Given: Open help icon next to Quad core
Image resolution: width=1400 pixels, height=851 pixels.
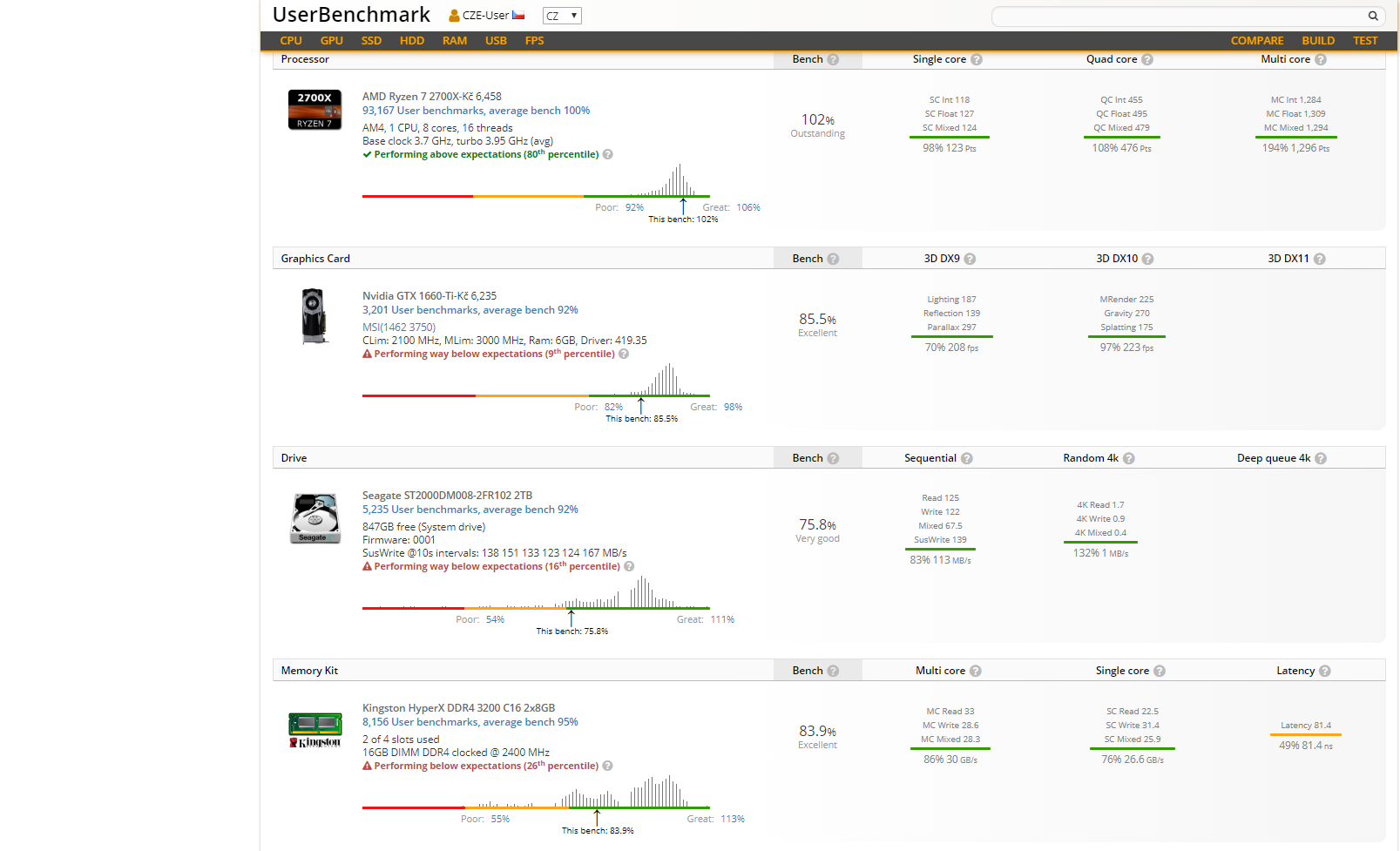Looking at the screenshot, I should (1147, 60).
